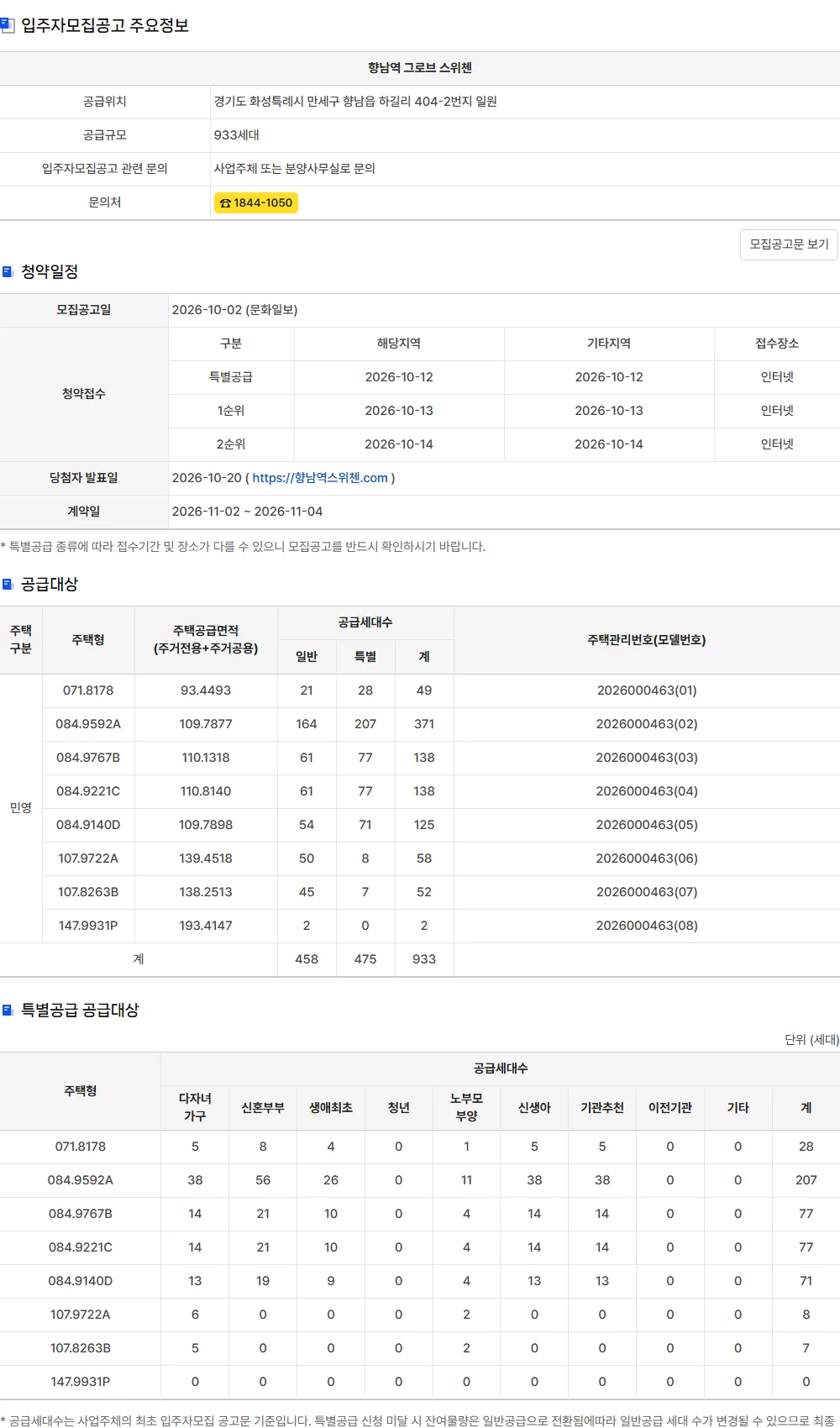Click supply area value 110.8140

[206, 791]
